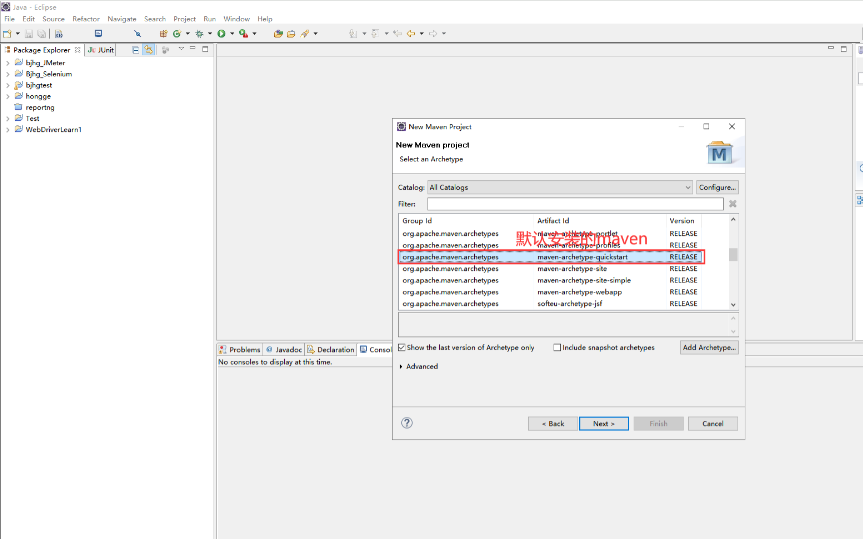The width and height of the screenshot is (863, 539).
Task: Click the New Java Package icon
Action: point(163,34)
